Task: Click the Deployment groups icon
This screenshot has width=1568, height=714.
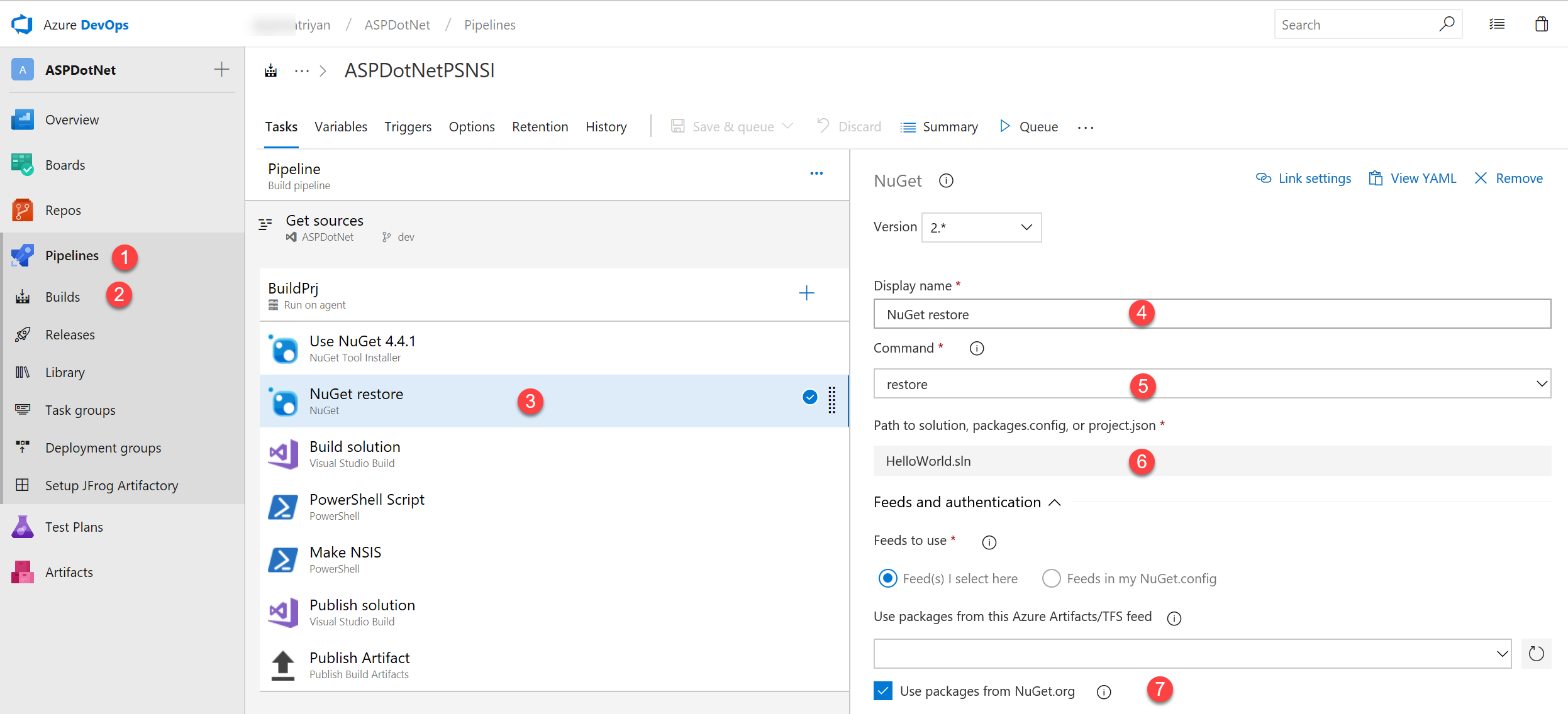Action: click(23, 447)
